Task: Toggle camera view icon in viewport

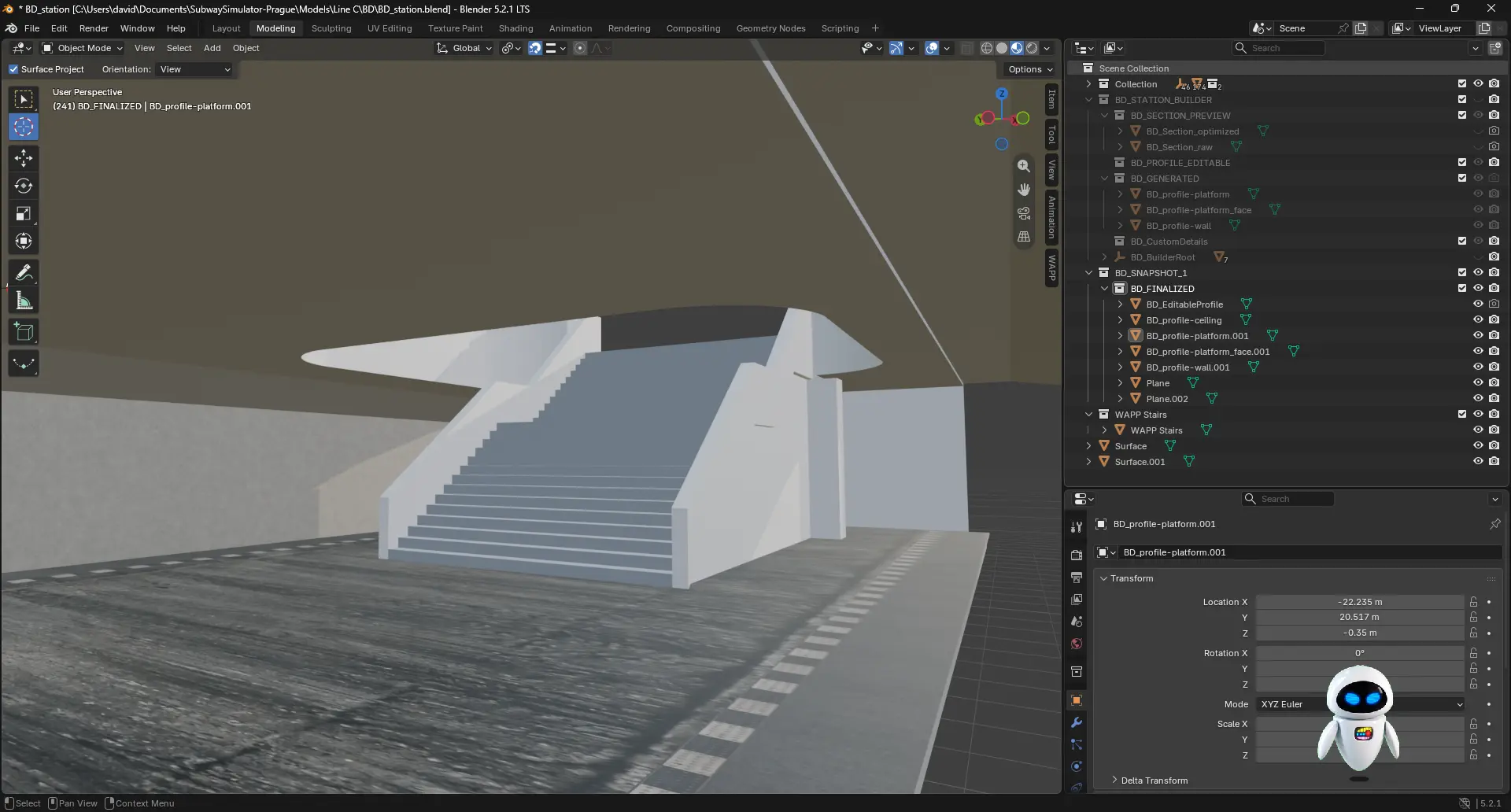Action: click(x=1024, y=213)
